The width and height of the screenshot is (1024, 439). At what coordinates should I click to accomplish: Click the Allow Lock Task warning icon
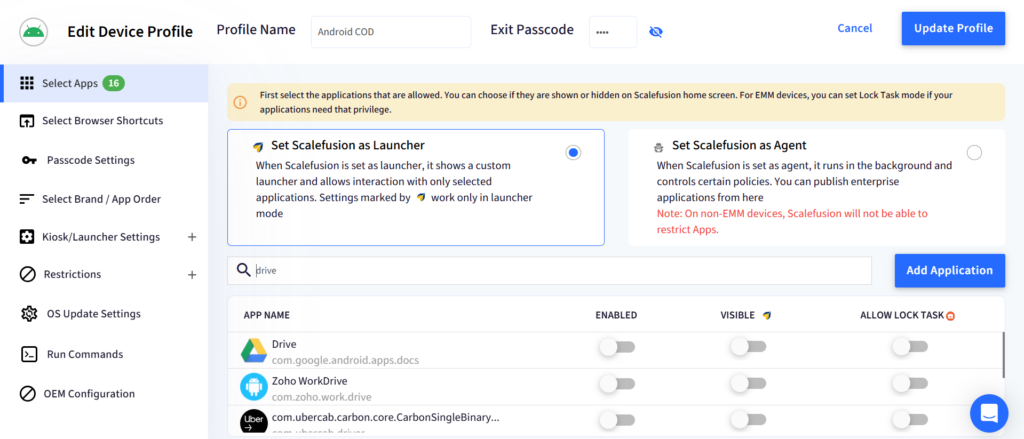(951, 316)
